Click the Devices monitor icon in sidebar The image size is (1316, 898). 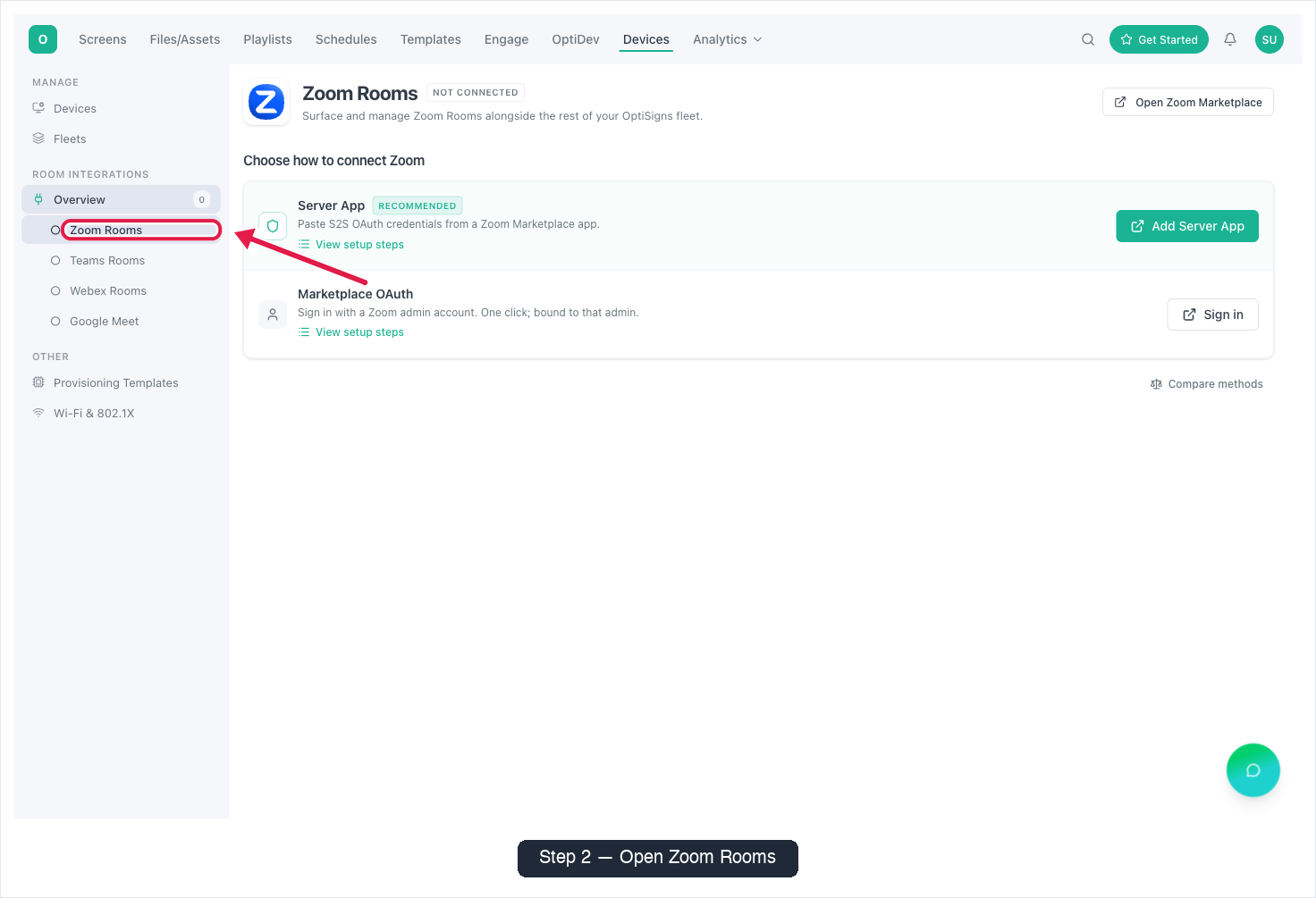pos(38,108)
